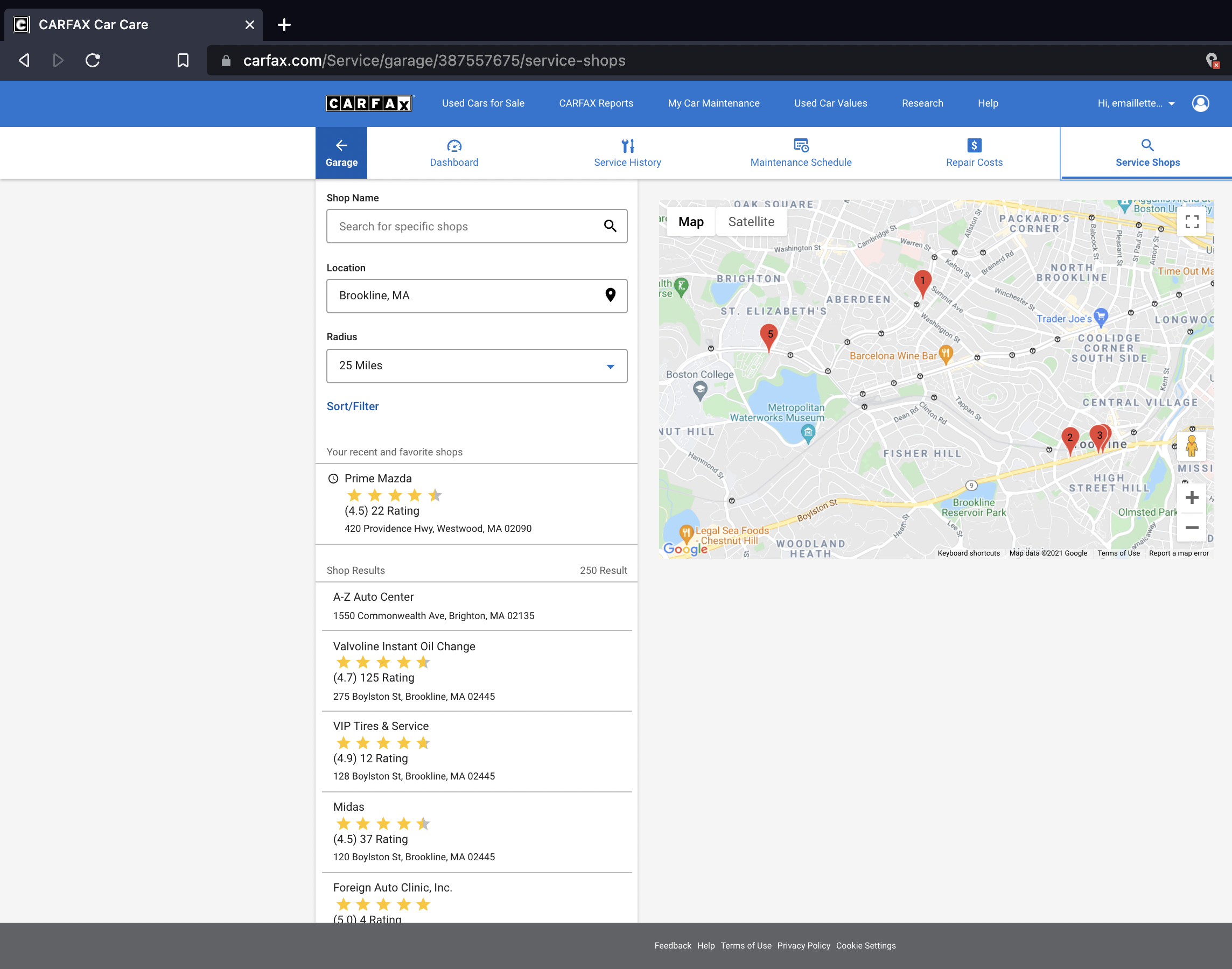
Task: Click the map's Terms of Use link
Action: (x=1118, y=553)
